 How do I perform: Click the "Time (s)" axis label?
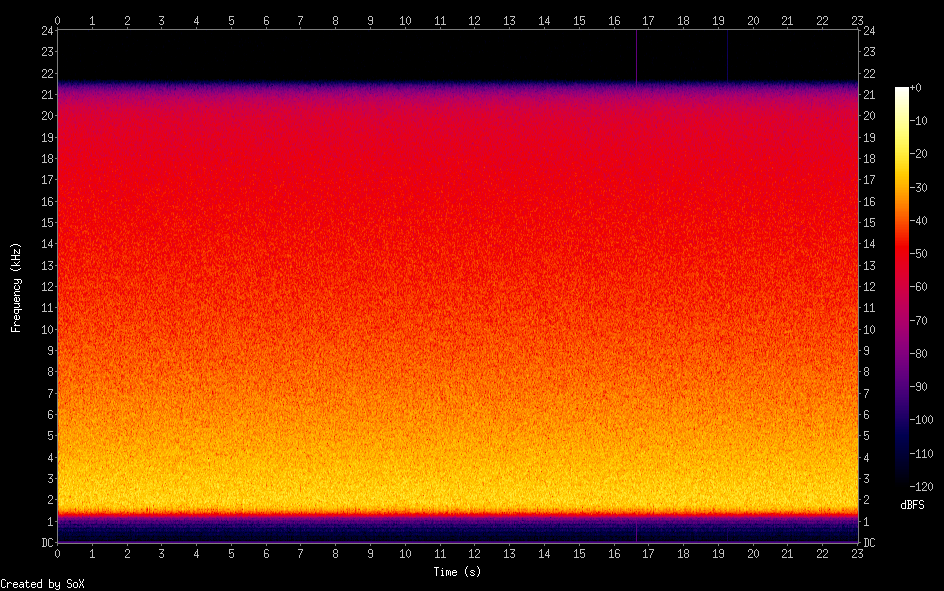[x=457, y=572]
